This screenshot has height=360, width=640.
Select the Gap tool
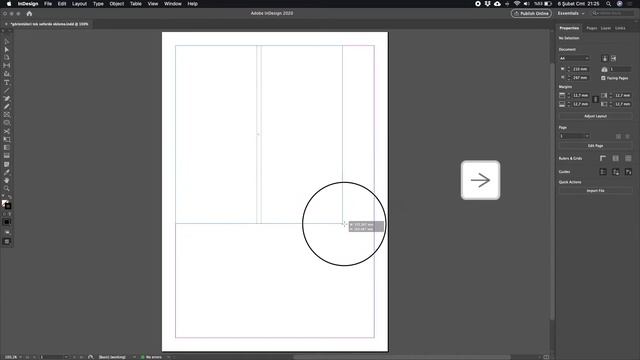coord(7,66)
